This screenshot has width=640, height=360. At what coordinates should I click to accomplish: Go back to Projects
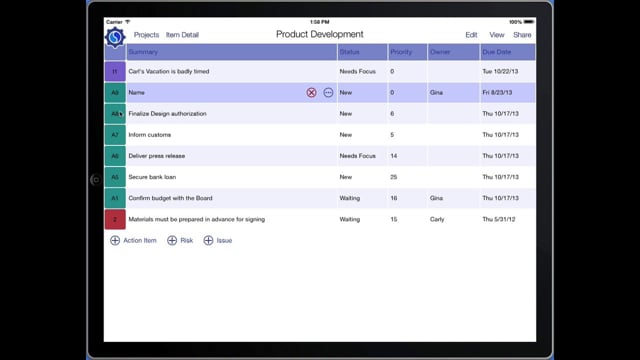[x=147, y=35]
